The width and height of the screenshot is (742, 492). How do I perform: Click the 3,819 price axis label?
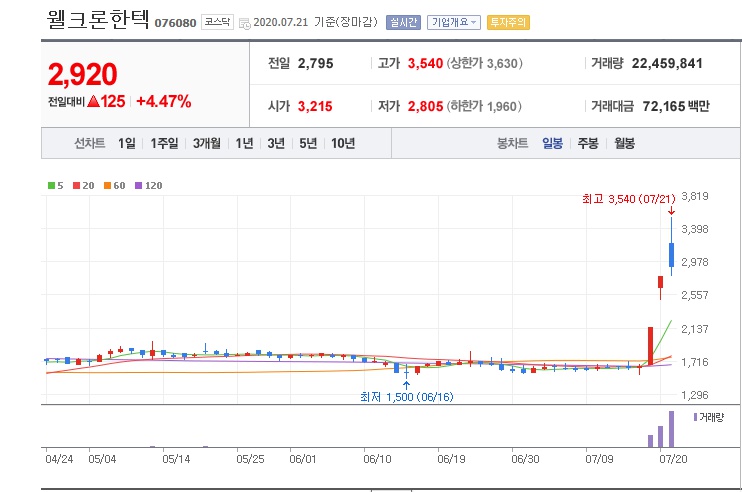click(x=695, y=196)
